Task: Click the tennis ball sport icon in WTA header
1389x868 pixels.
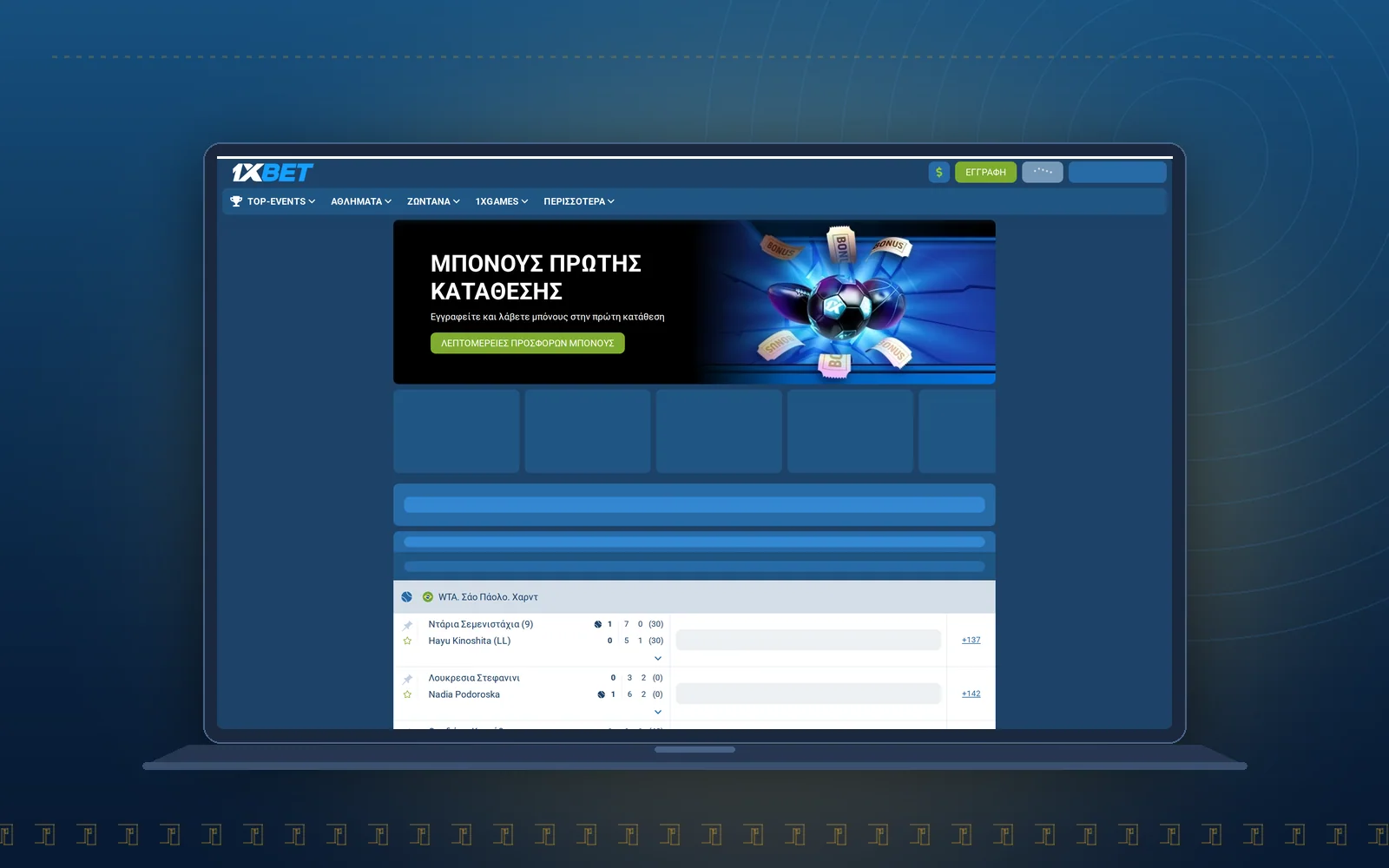Action: pyautogui.click(x=407, y=597)
